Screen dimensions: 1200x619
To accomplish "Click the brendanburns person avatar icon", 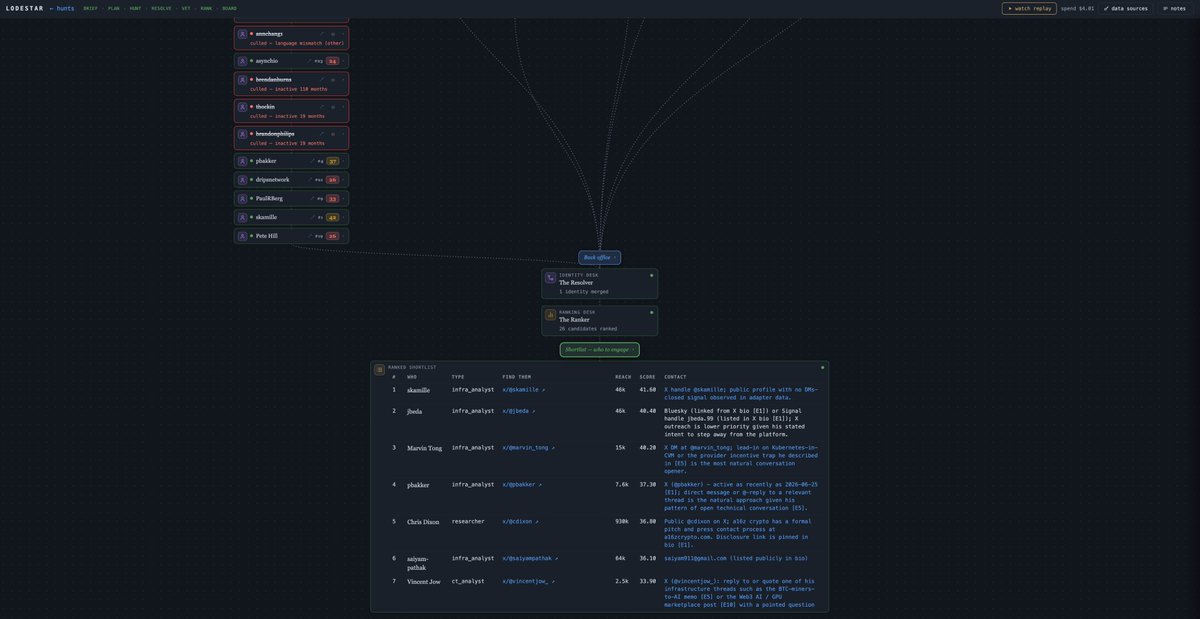I will pyautogui.click(x=242, y=79).
